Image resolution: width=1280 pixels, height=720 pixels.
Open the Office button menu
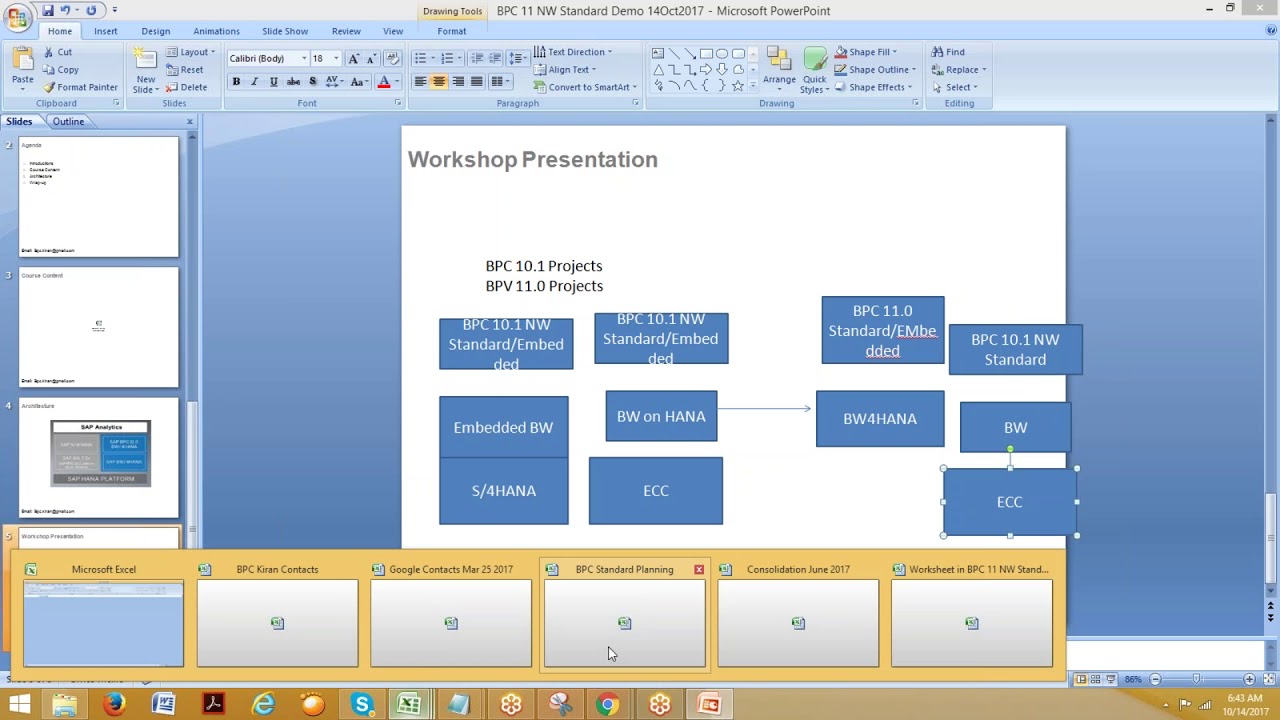[17, 17]
